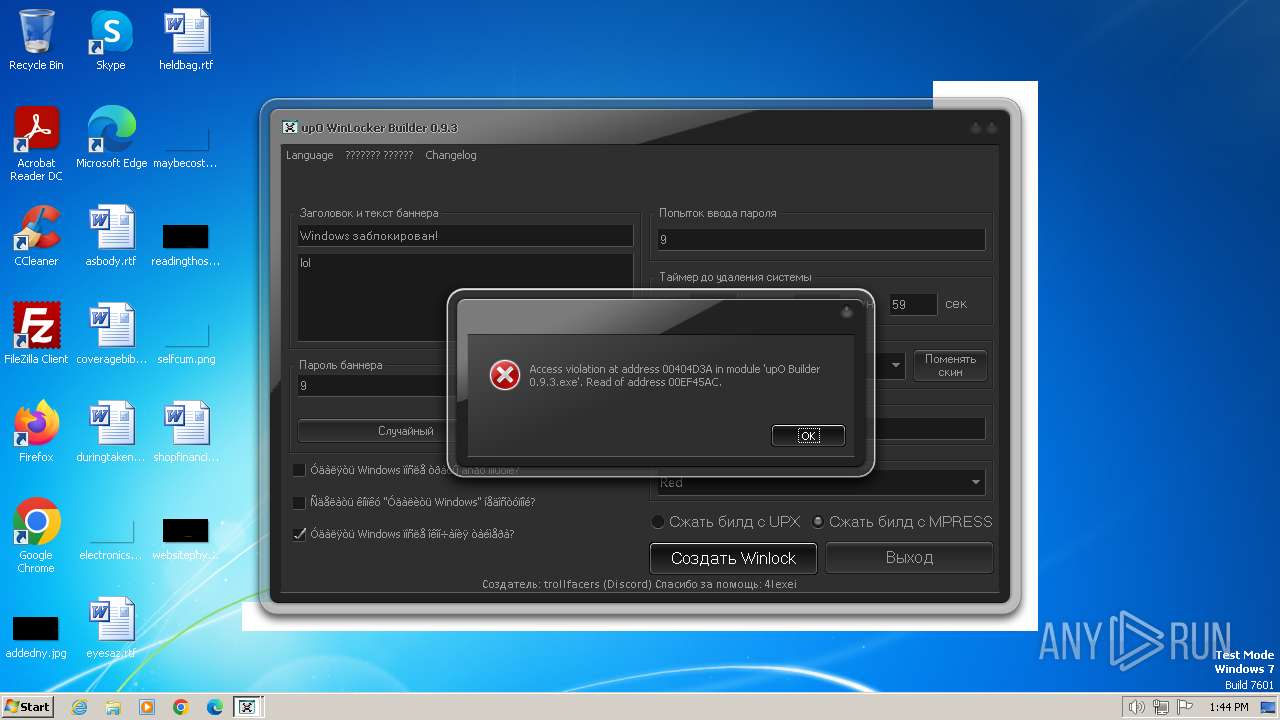Click the banner text area containing 'lol'

point(465,297)
